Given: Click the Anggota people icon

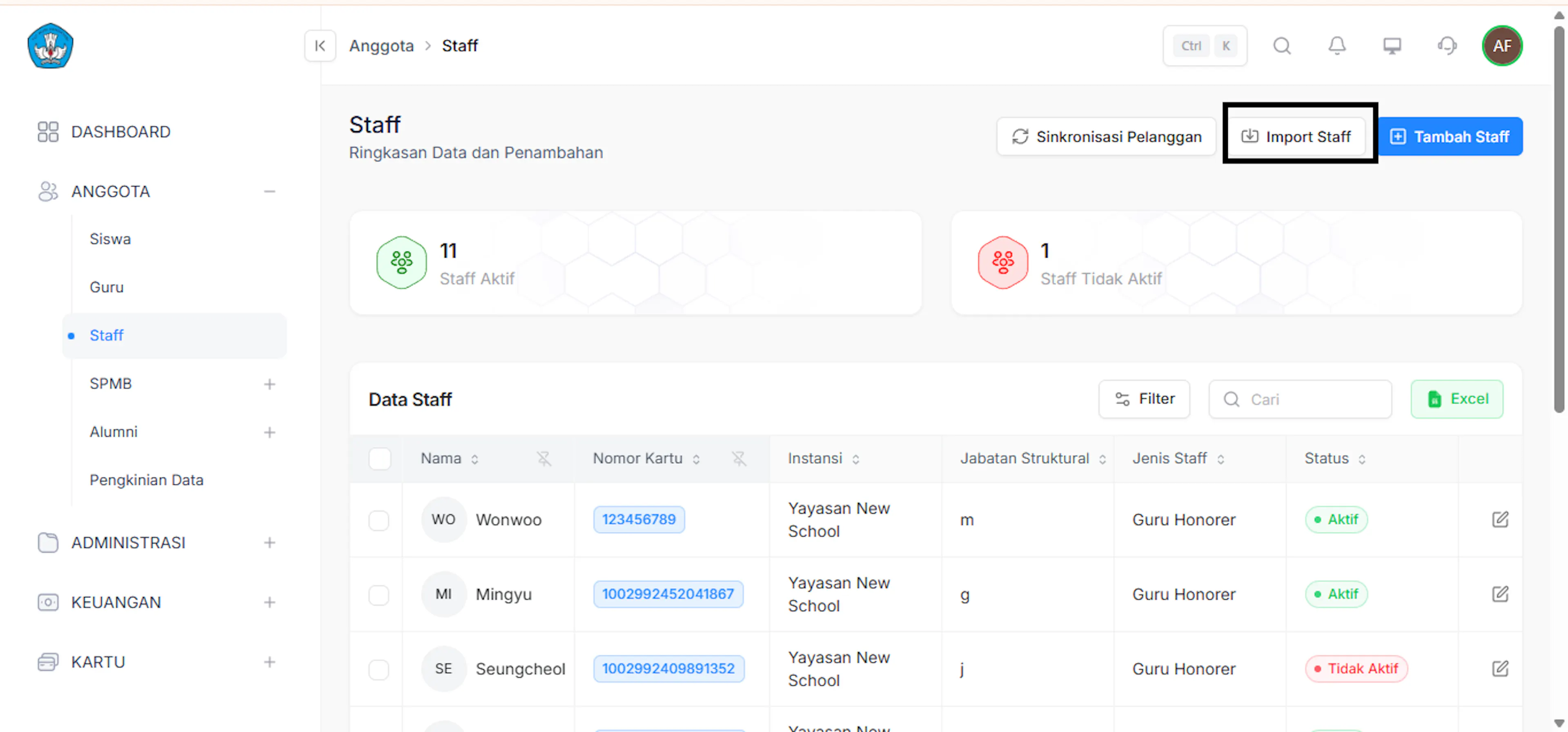Looking at the screenshot, I should click(48, 191).
